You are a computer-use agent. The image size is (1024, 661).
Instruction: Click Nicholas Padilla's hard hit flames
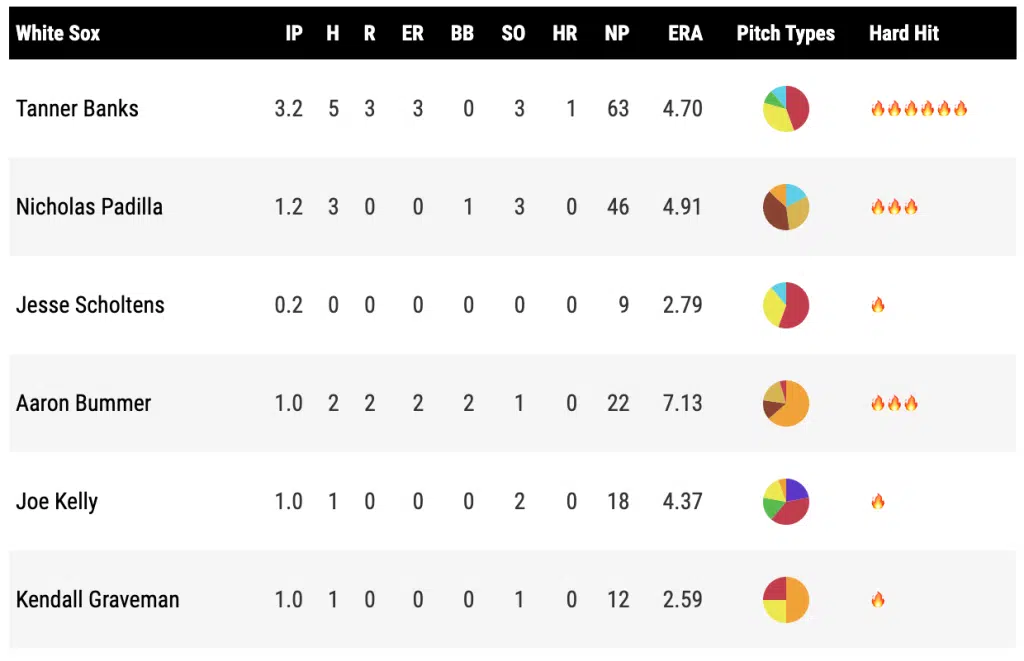(894, 207)
